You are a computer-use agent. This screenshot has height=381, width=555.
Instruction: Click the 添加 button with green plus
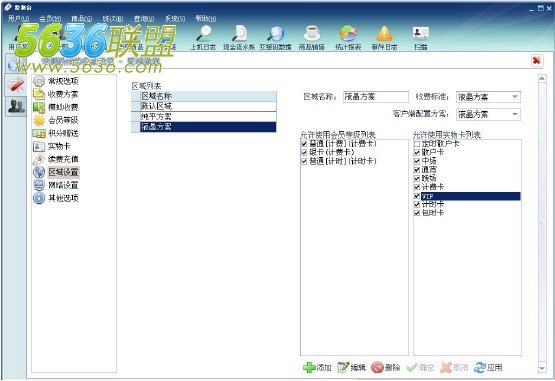(x=317, y=368)
